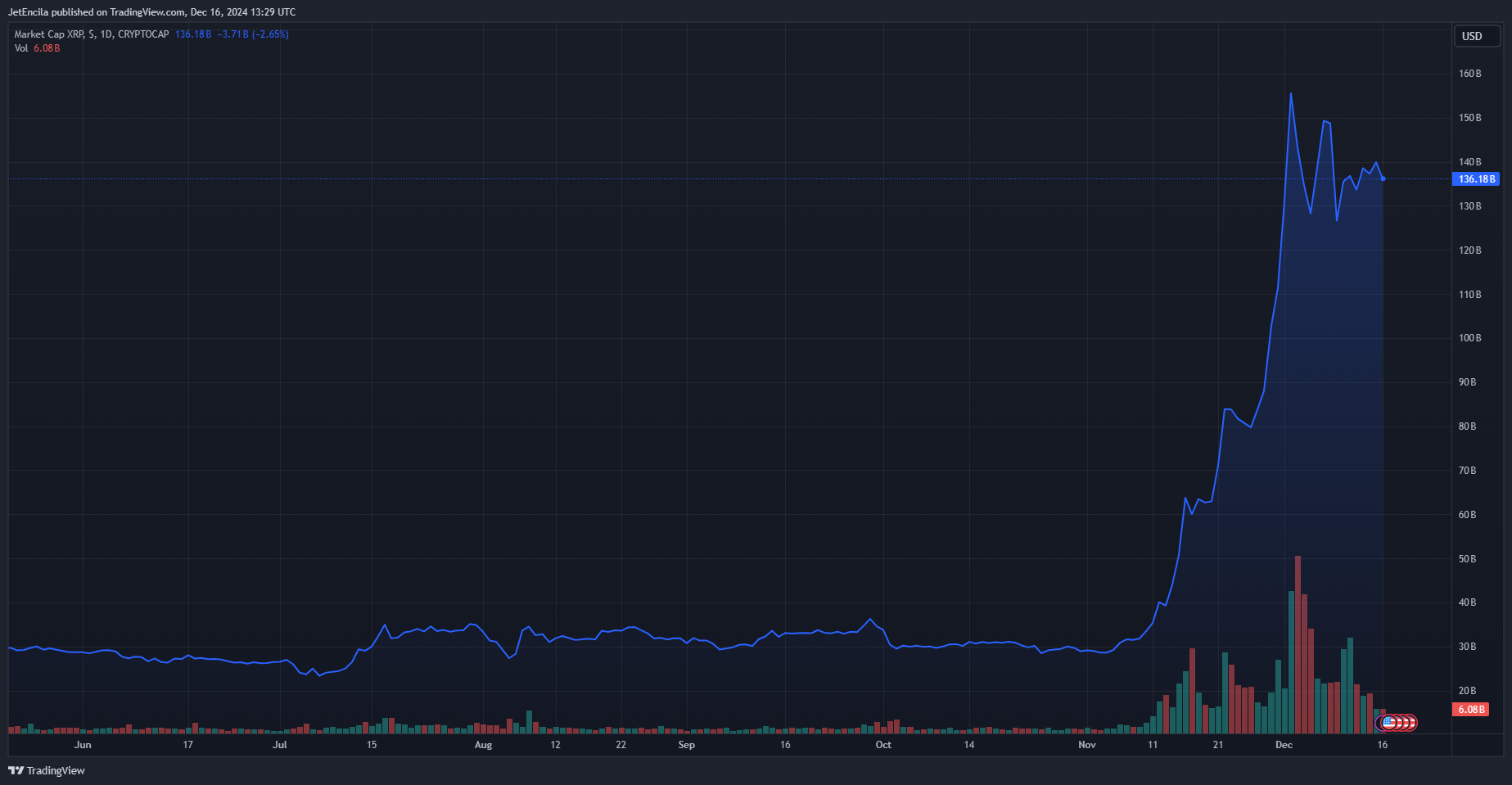Click the US flag event marker icon
1512x785 pixels.
(x=1388, y=723)
